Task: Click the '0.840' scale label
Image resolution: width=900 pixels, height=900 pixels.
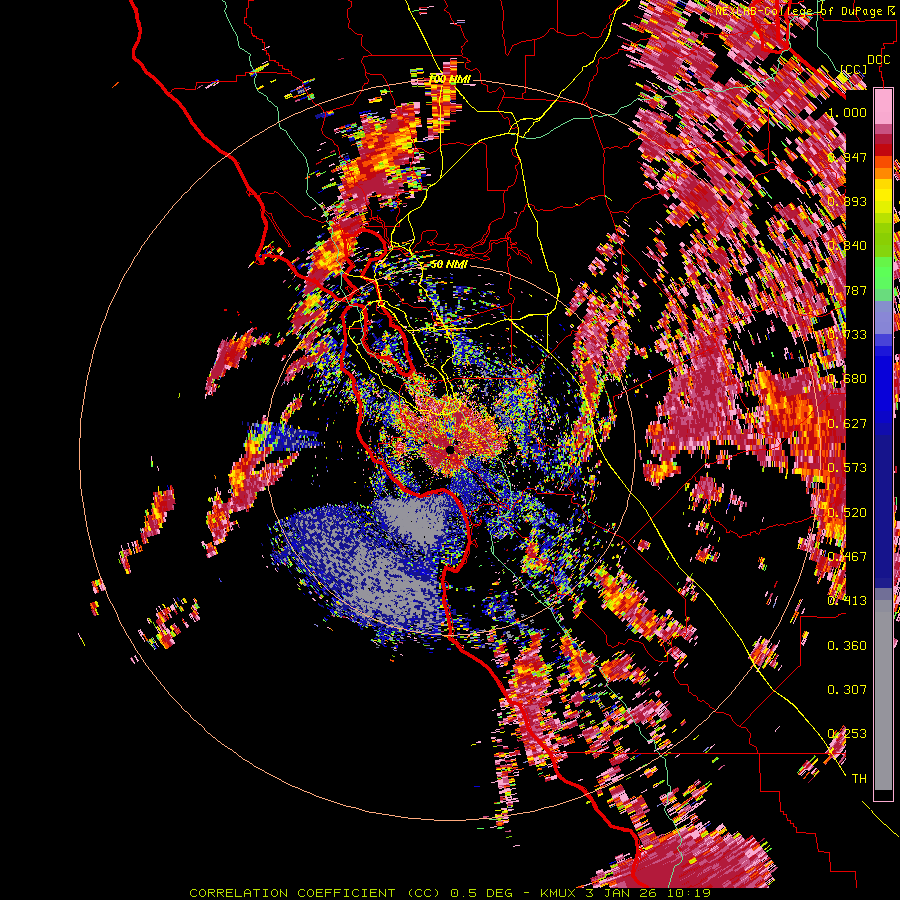Action: click(x=847, y=245)
